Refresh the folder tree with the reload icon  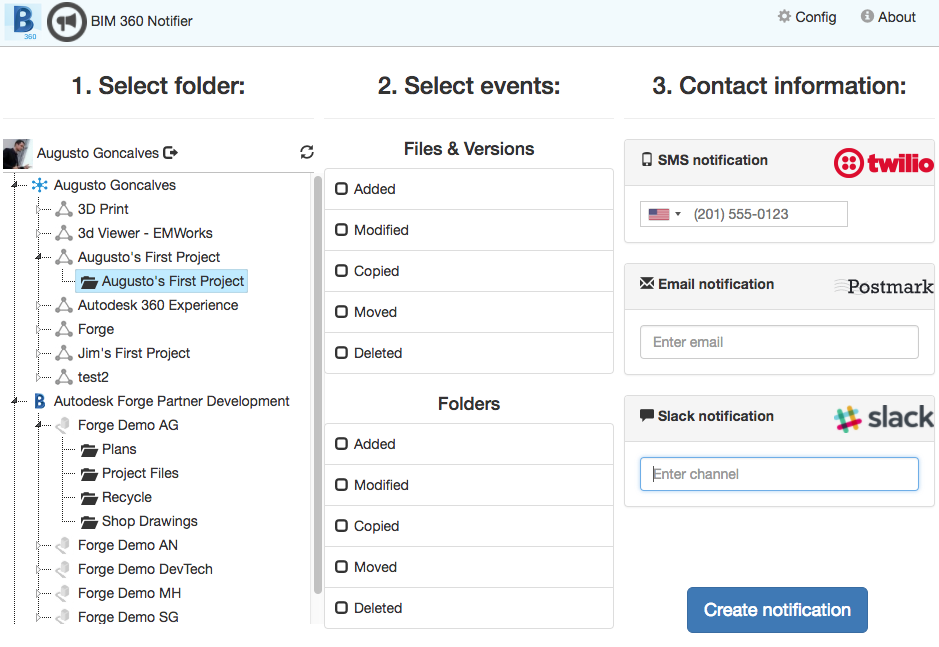point(307,152)
